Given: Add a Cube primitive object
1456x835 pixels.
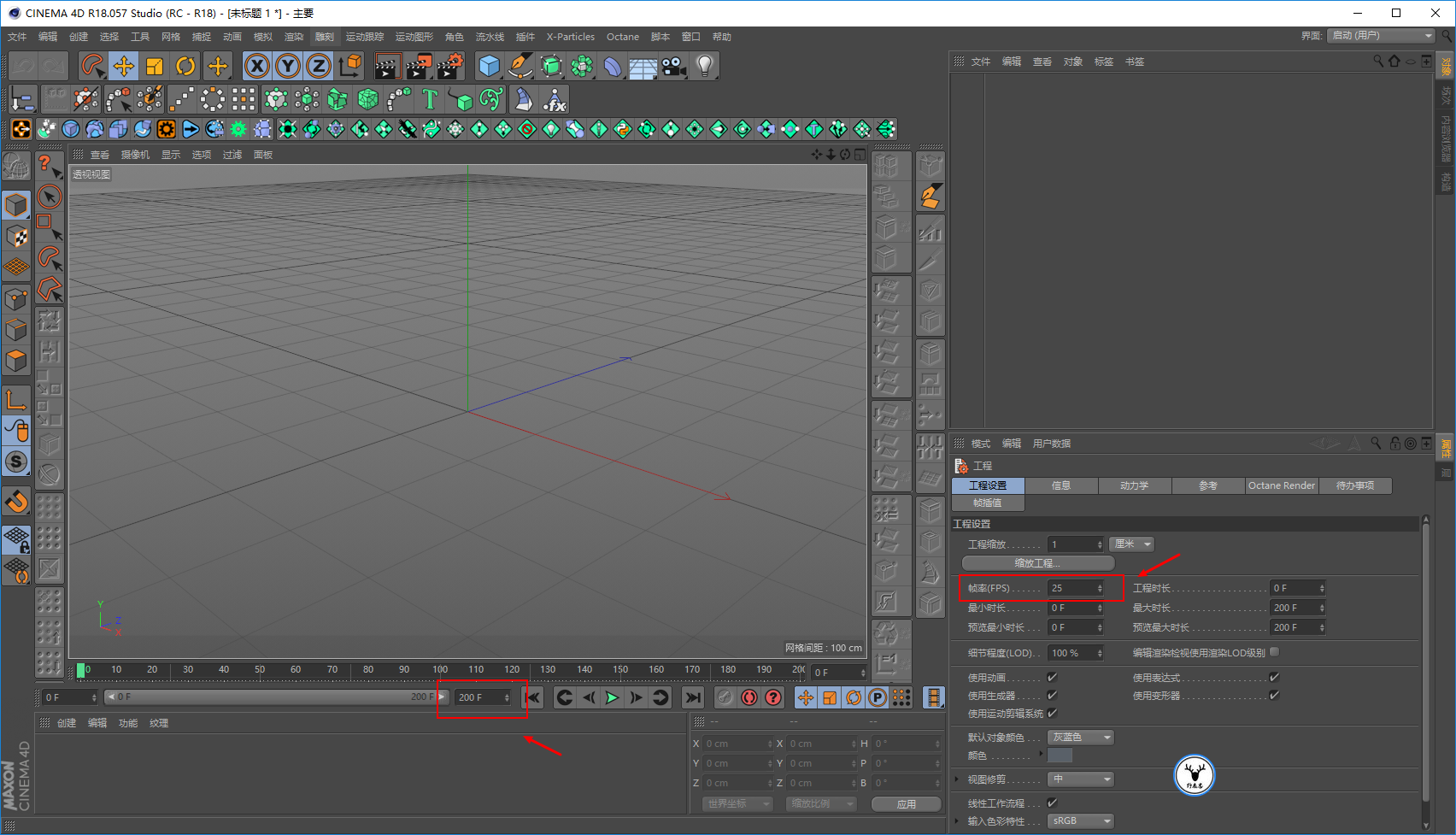Looking at the screenshot, I should coord(489,66).
